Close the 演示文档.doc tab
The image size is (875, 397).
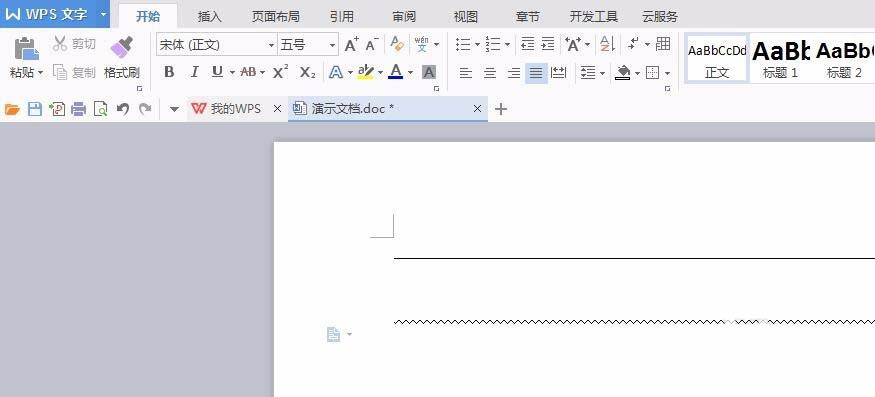(477, 109)
